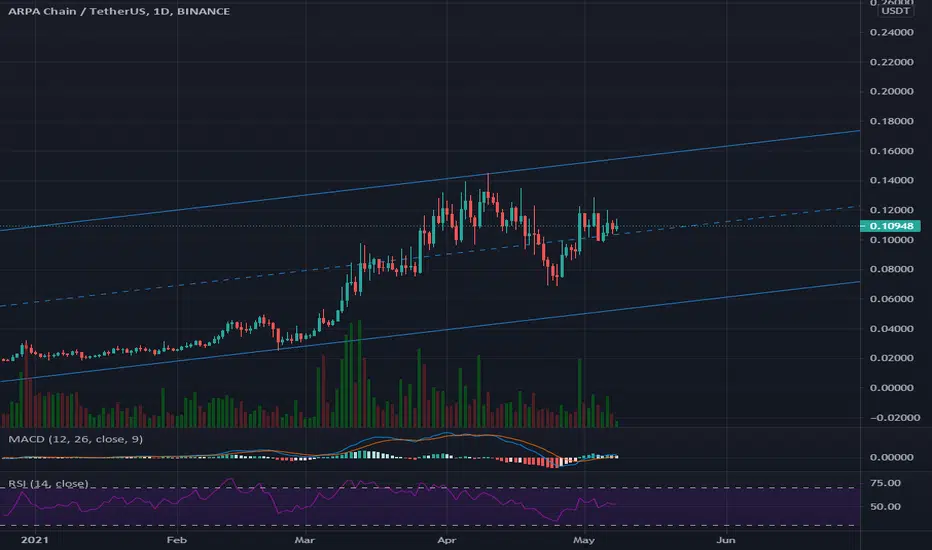Click the ARPA Chain / TetherUS chart title
Screen dimensions: 932x550
point(119,11)
